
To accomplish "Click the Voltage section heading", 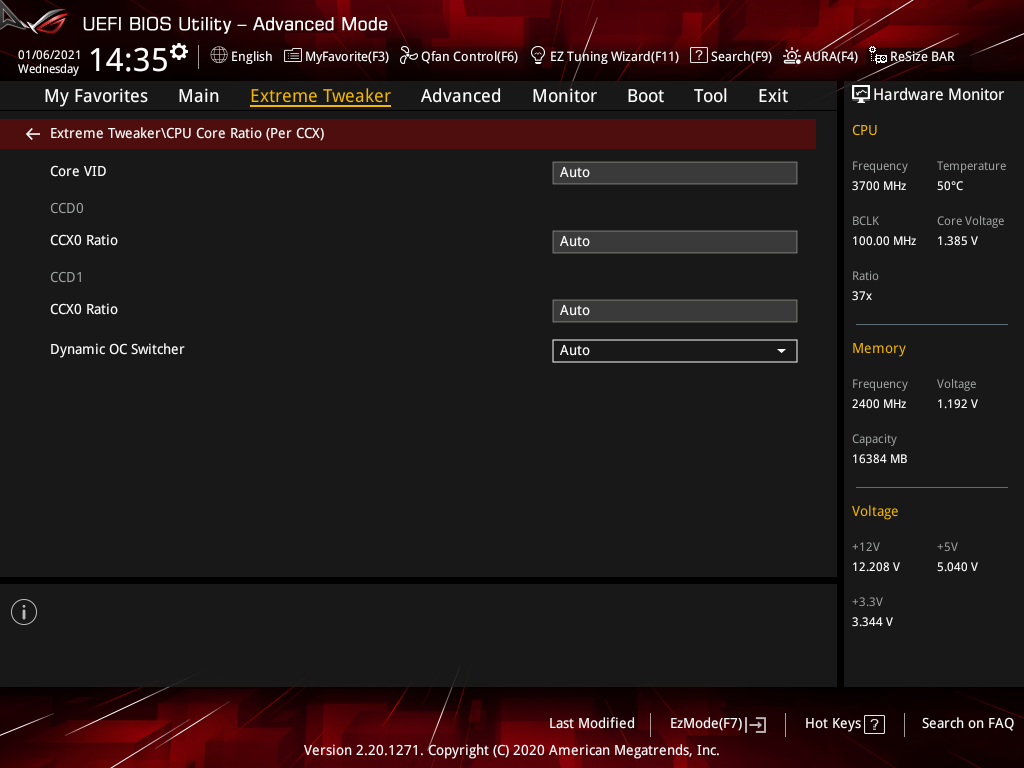I will tap(874, 511).
